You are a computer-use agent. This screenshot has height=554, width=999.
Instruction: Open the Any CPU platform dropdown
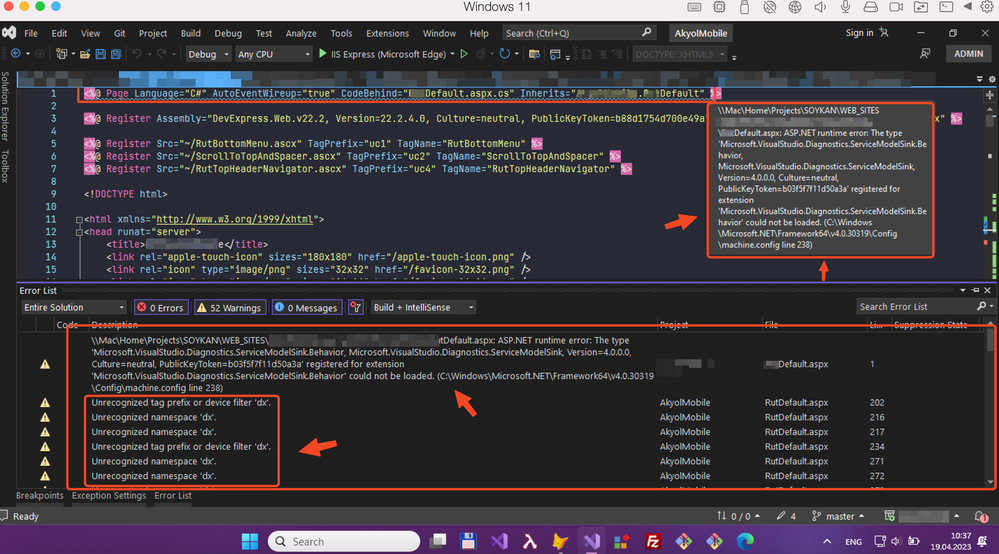pos(273,54)
